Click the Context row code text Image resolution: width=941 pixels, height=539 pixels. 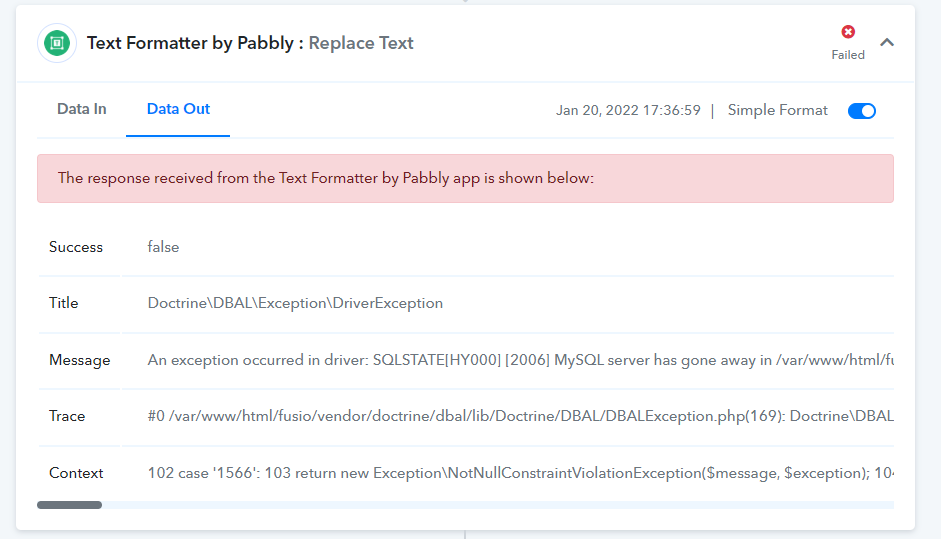click(x=520, y=473)
